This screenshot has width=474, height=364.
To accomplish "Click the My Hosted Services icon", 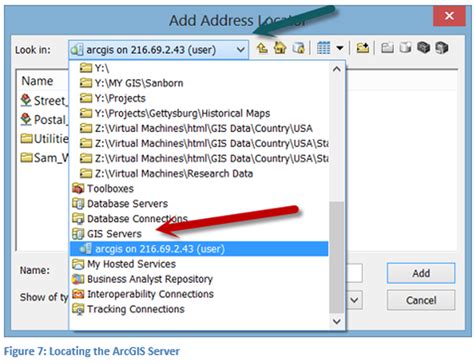I will [x=78, y=264].
